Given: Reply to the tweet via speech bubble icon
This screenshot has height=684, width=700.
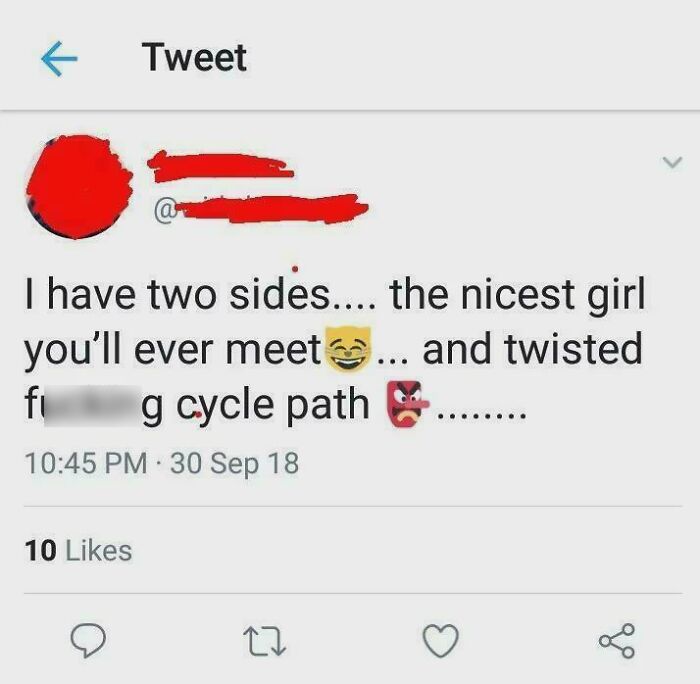Looking at the screenshot, I should [x=88, y=640].
